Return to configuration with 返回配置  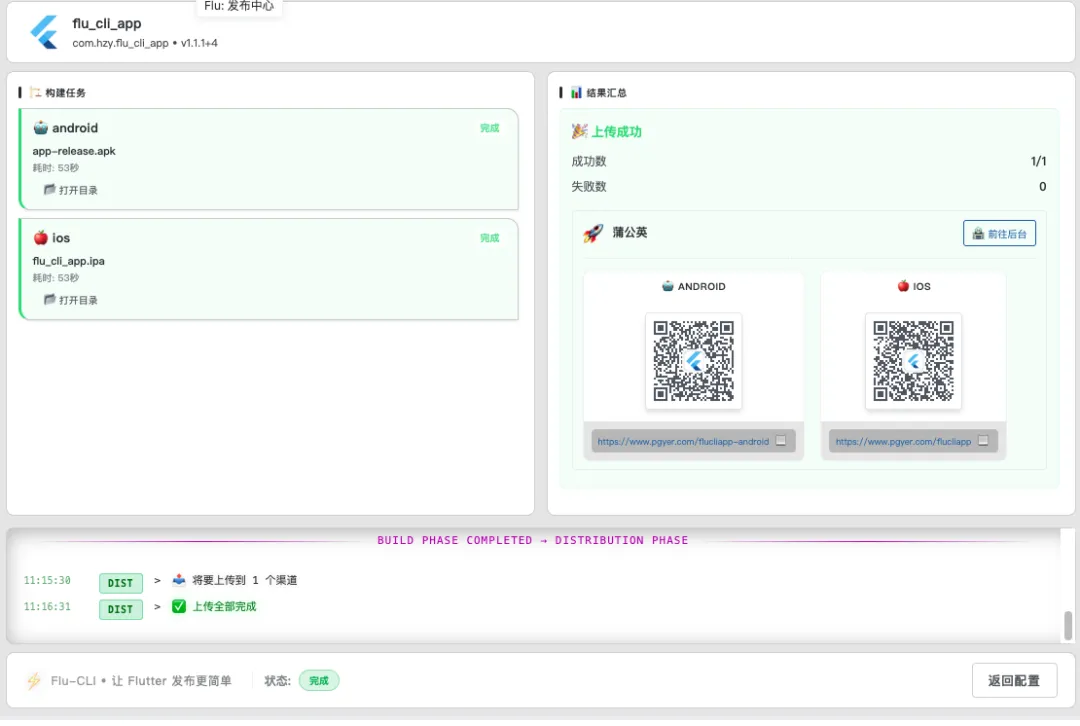(1014, 681)
